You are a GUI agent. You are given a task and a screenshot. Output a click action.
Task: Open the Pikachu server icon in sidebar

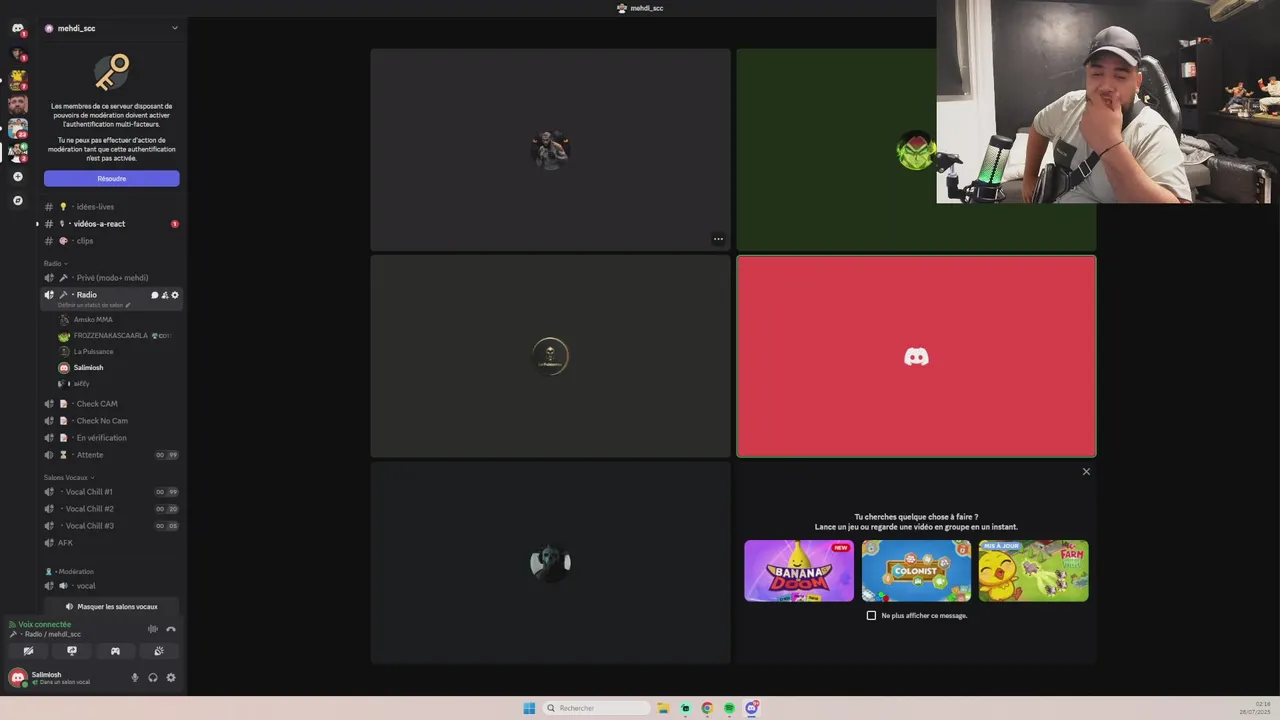point(17,79)
